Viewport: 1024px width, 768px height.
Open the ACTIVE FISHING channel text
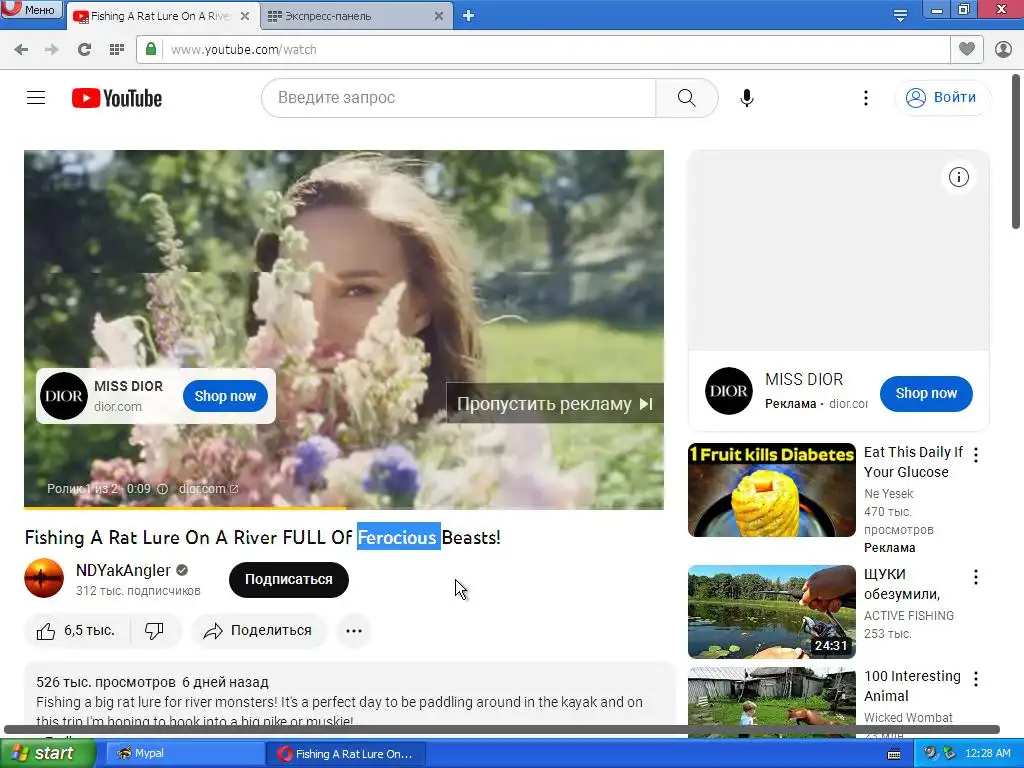[908, 616]
